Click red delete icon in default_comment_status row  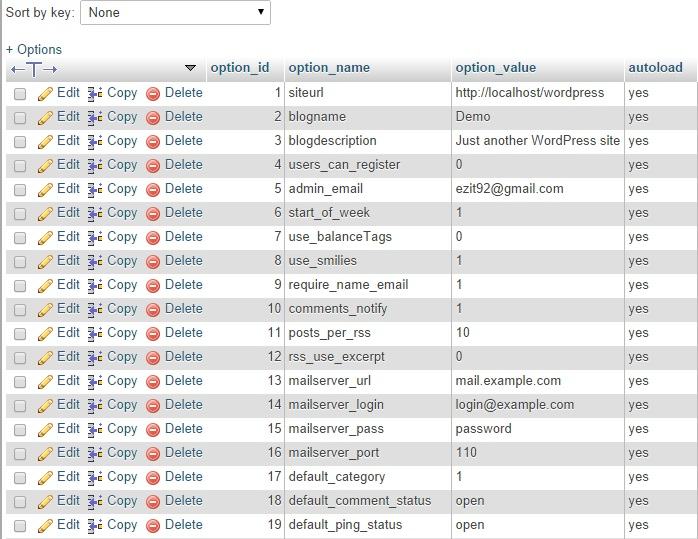point(153,503)
